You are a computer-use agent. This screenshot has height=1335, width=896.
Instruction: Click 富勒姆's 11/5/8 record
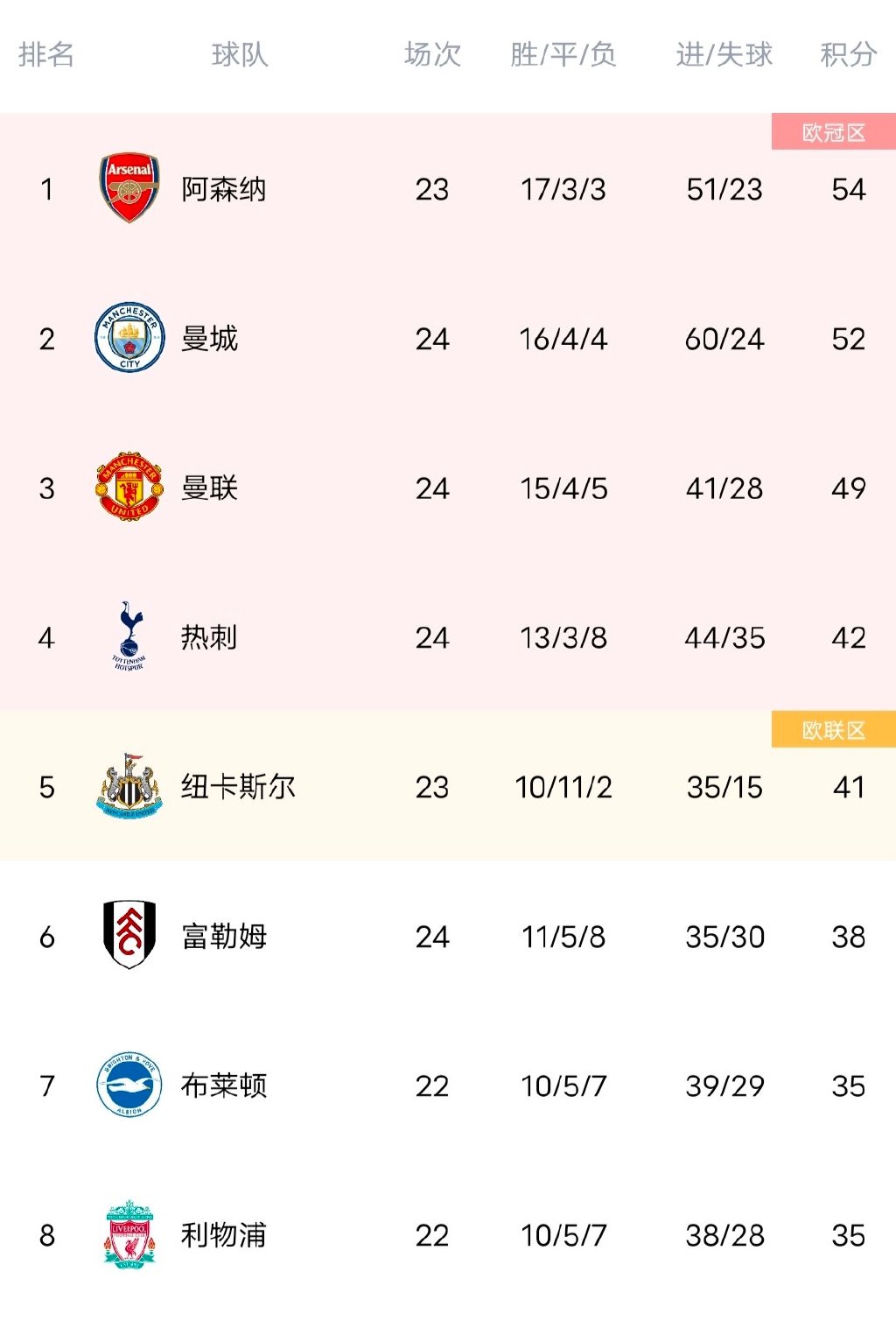(x=563, y=937)
